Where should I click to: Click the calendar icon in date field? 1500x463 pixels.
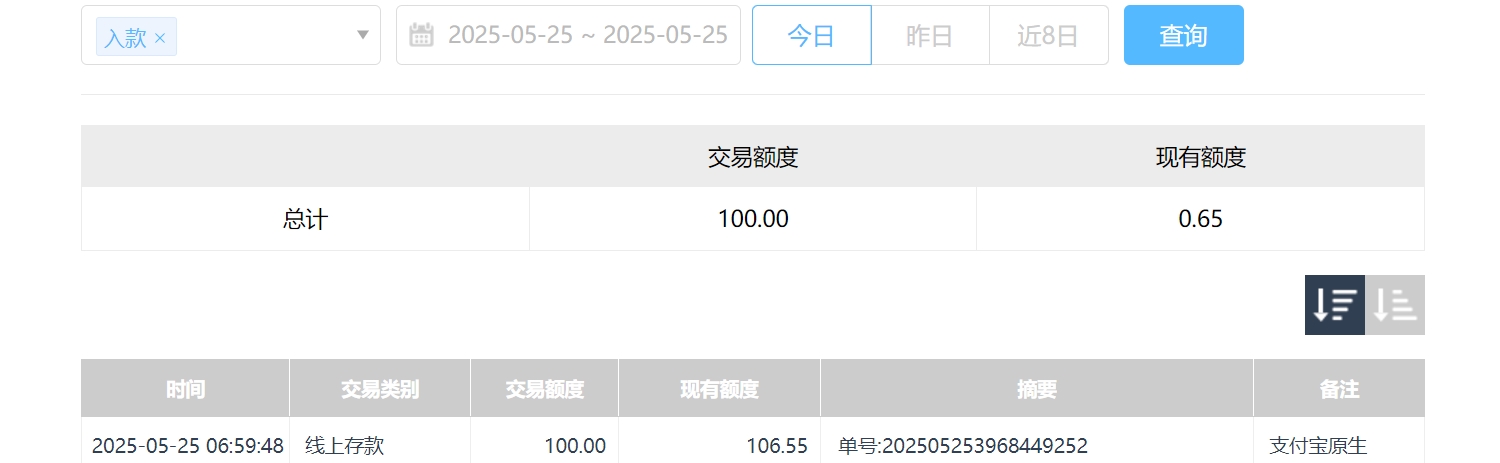tap(422, 35)
